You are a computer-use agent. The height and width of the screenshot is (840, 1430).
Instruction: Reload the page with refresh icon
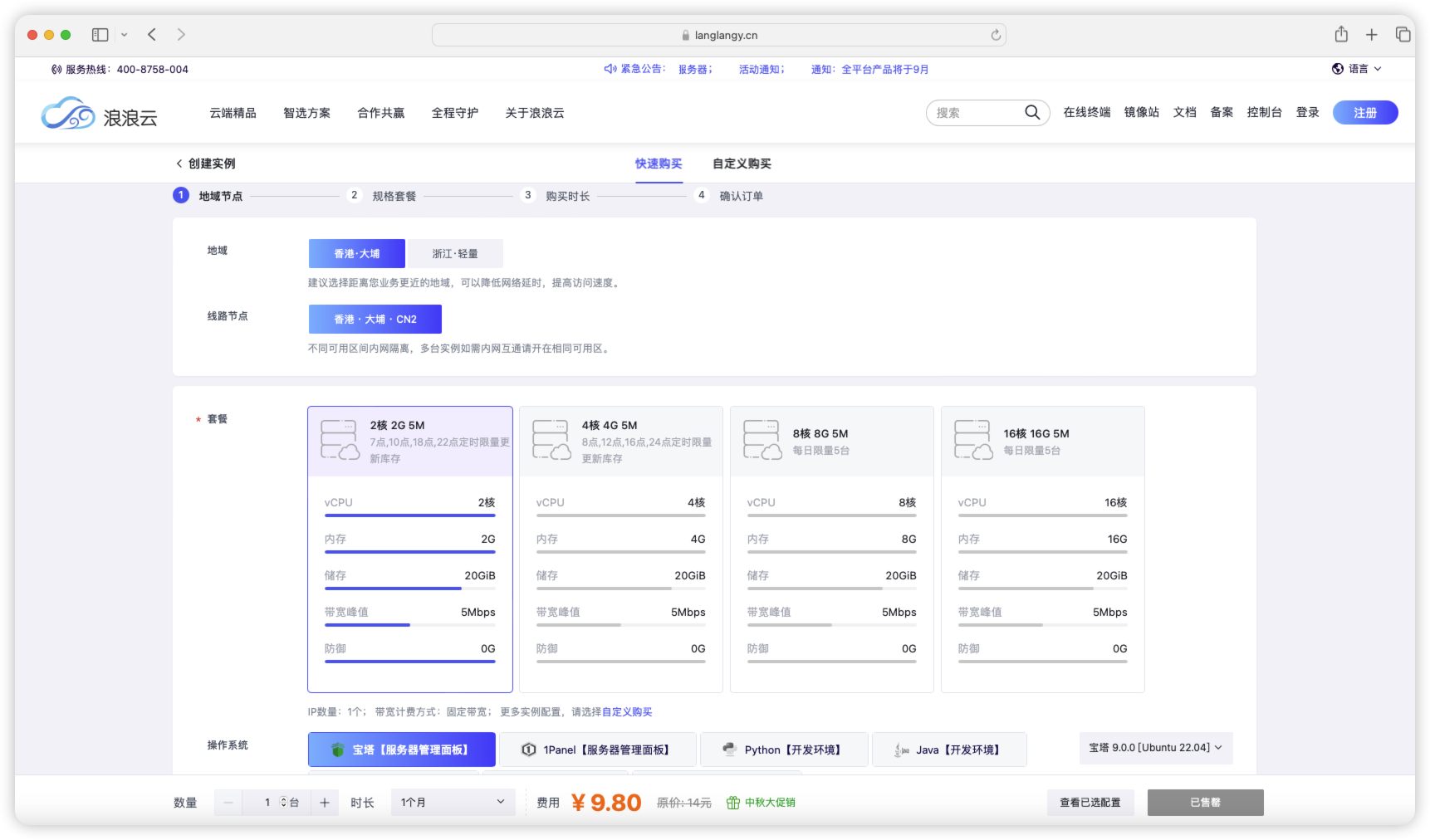click(x=995, y=35)
